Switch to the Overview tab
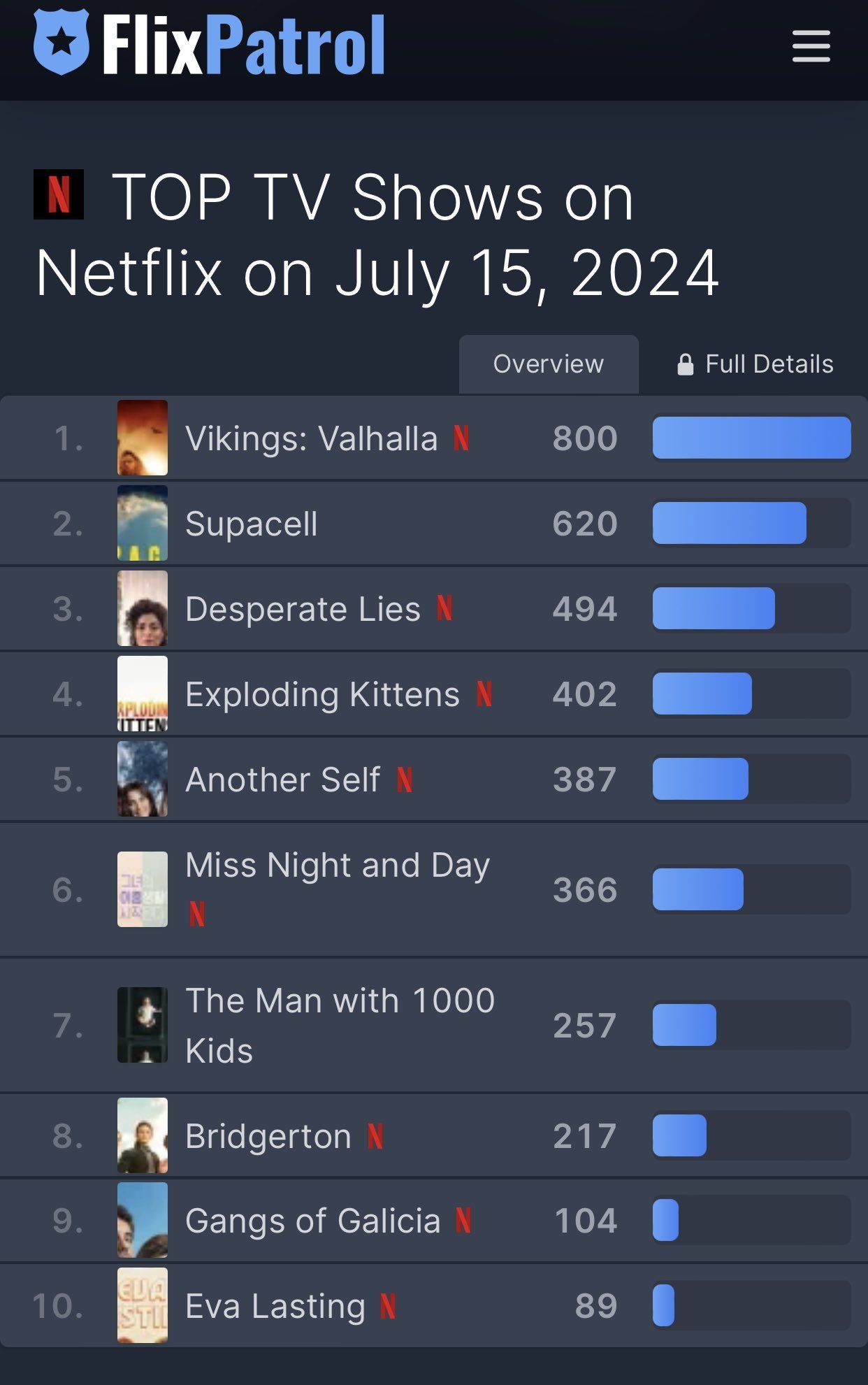Screen dimensions: 868x1385 click(x=549, y=364)
